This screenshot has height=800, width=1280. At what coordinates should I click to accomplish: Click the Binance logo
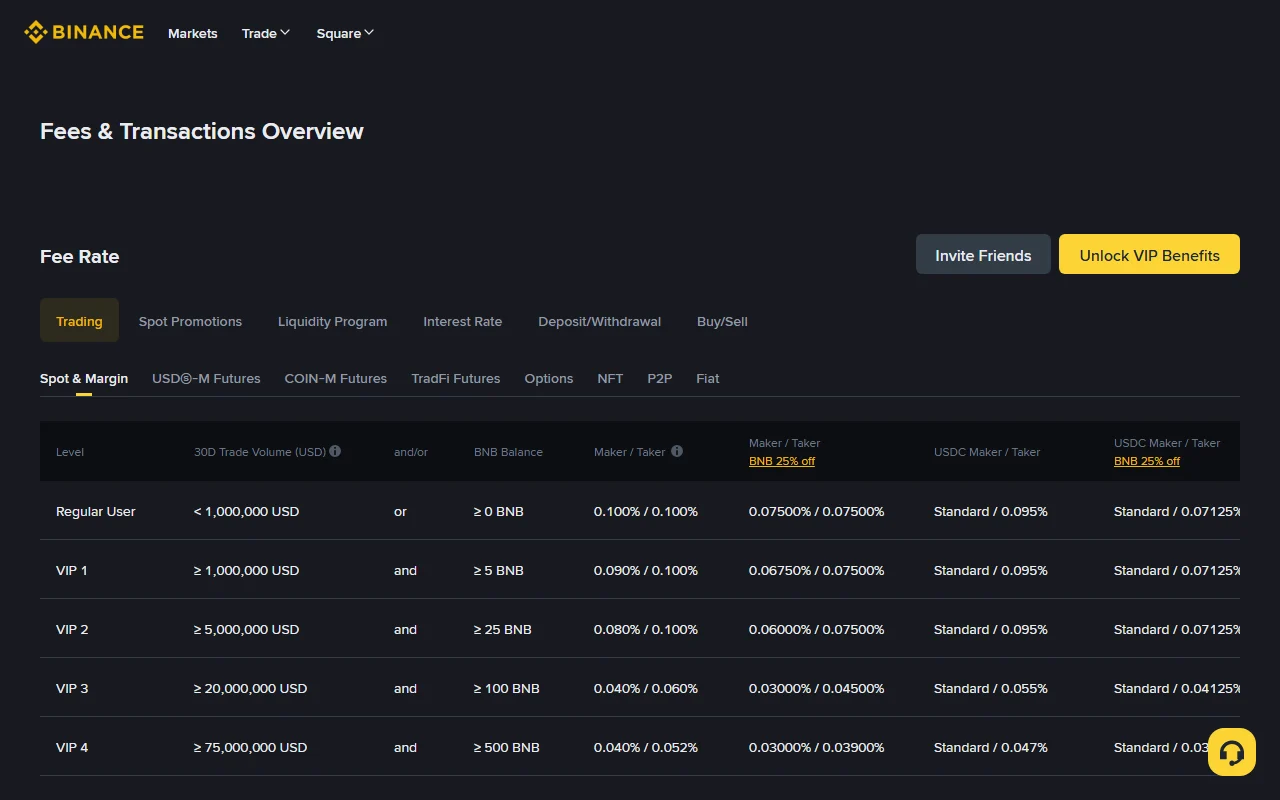click(84, 32)
